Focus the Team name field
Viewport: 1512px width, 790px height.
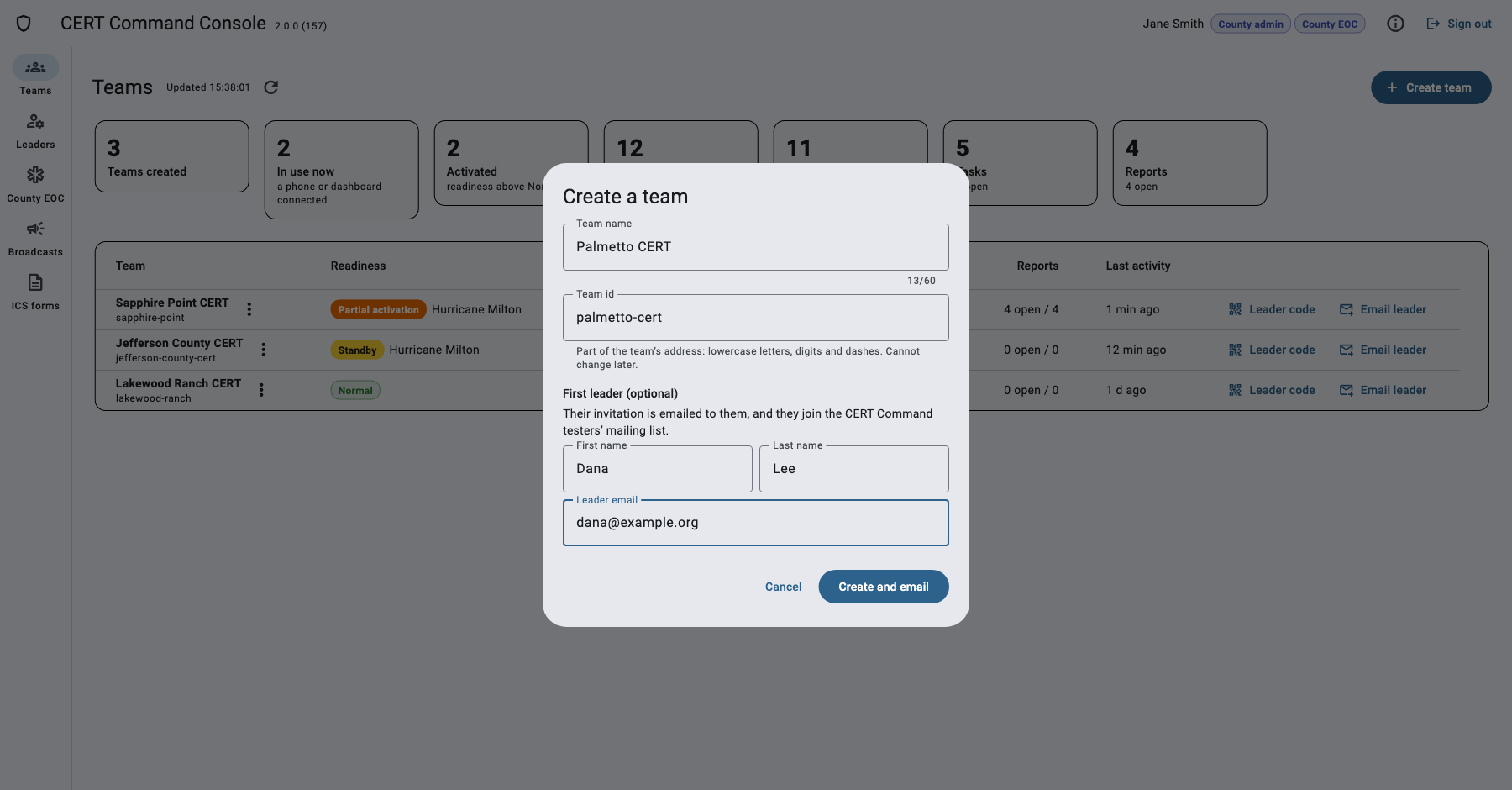pyautogui.click(x=755, y=247)
